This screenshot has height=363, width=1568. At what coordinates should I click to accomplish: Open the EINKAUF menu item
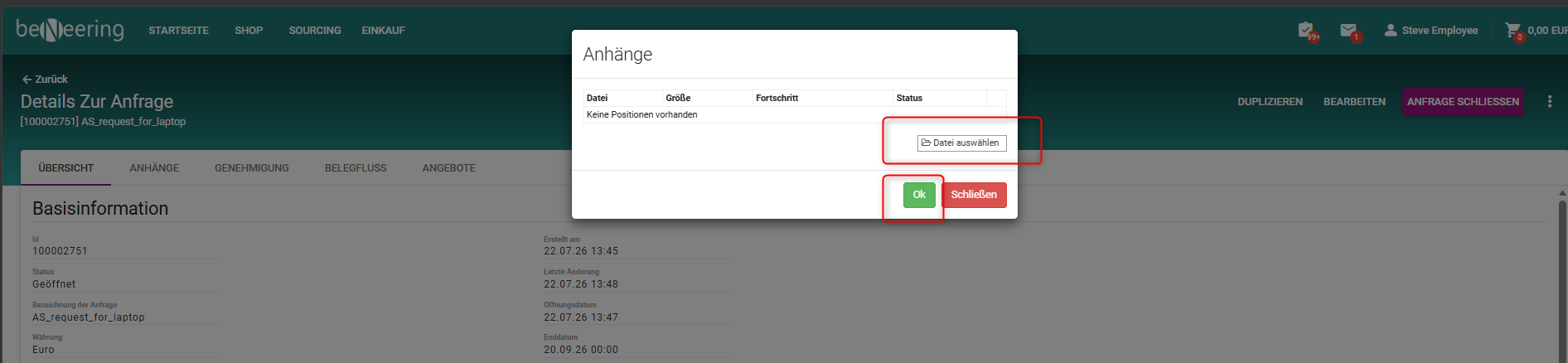[x=383, y=31]
